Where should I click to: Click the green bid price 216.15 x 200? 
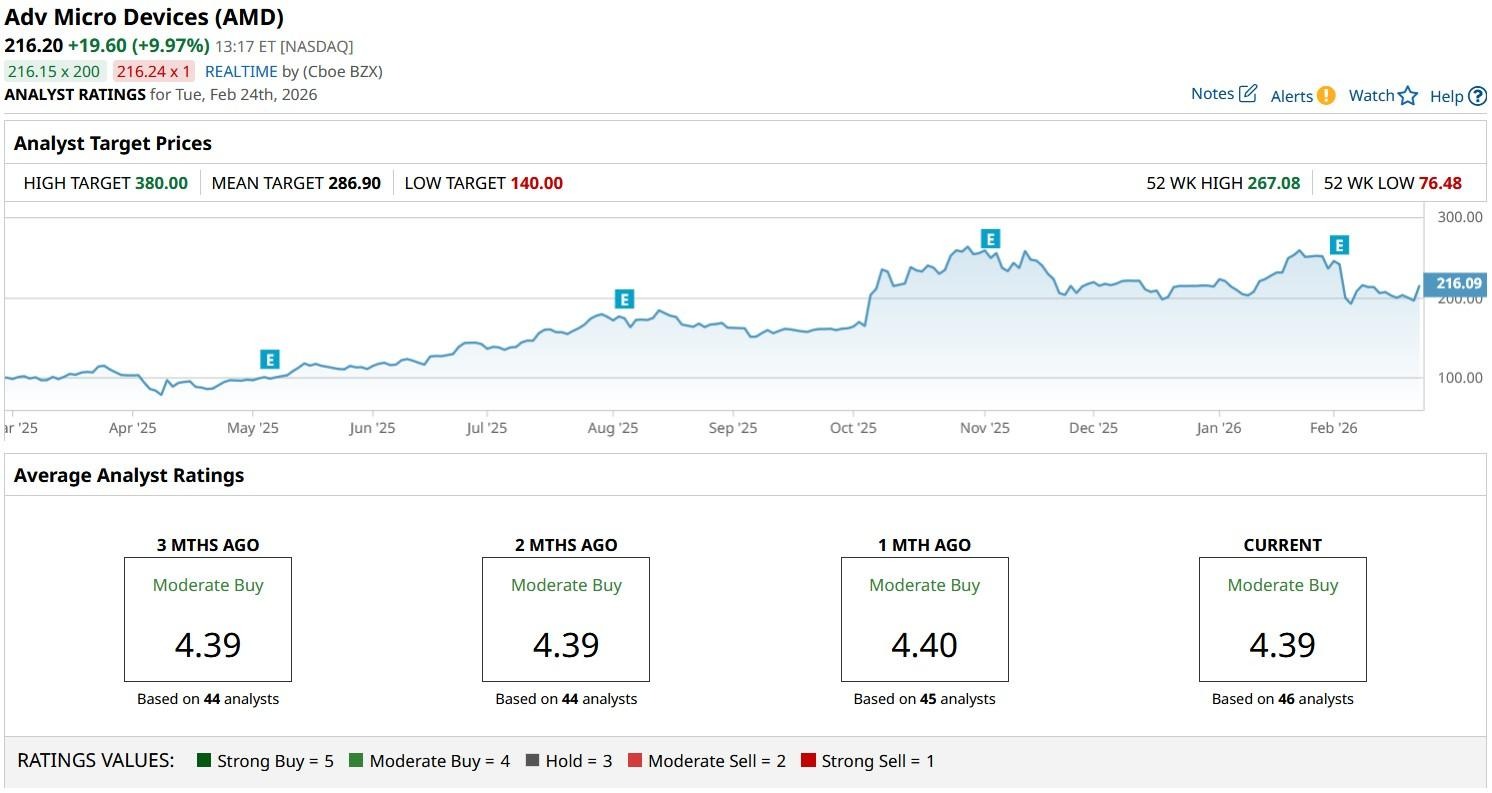(55, 72)
